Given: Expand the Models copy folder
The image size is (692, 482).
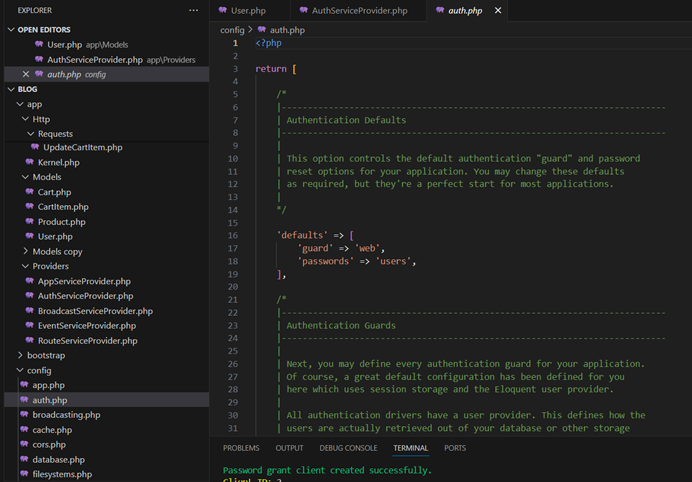Looking at the screenshot, I should point(27,251).
